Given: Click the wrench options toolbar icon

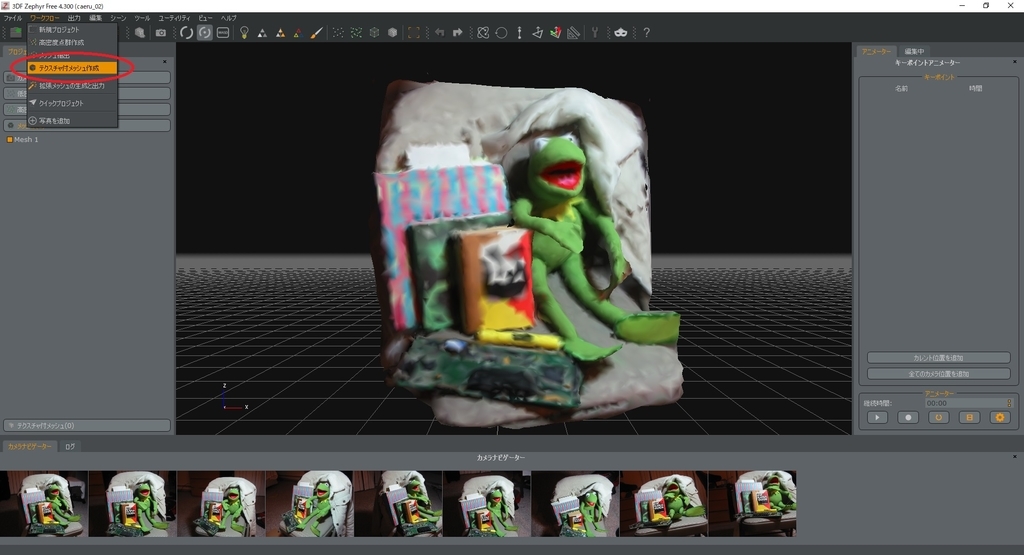Looking at the screenshot, I should (x=595, y=33).
